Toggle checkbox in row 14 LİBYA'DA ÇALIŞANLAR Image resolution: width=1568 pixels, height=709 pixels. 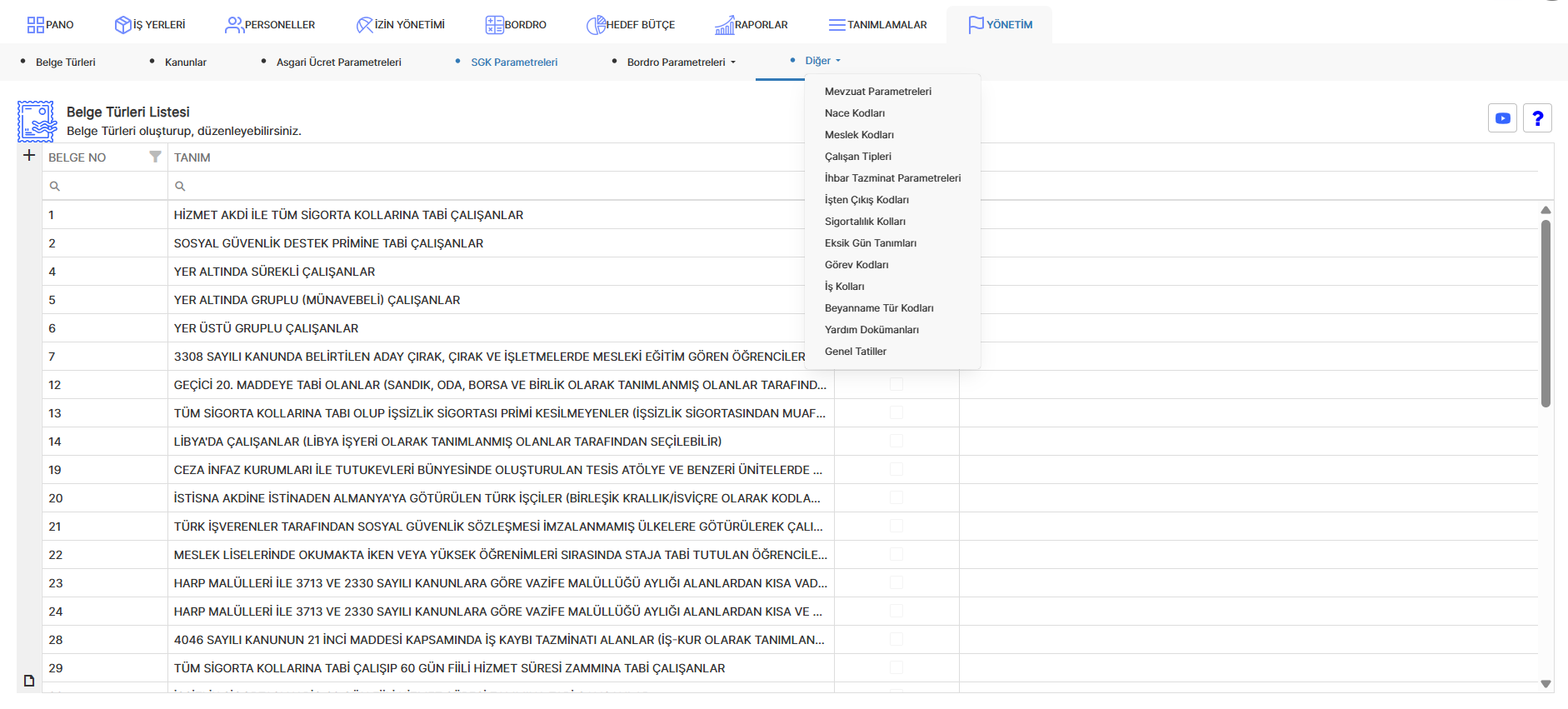coord(896,441)
